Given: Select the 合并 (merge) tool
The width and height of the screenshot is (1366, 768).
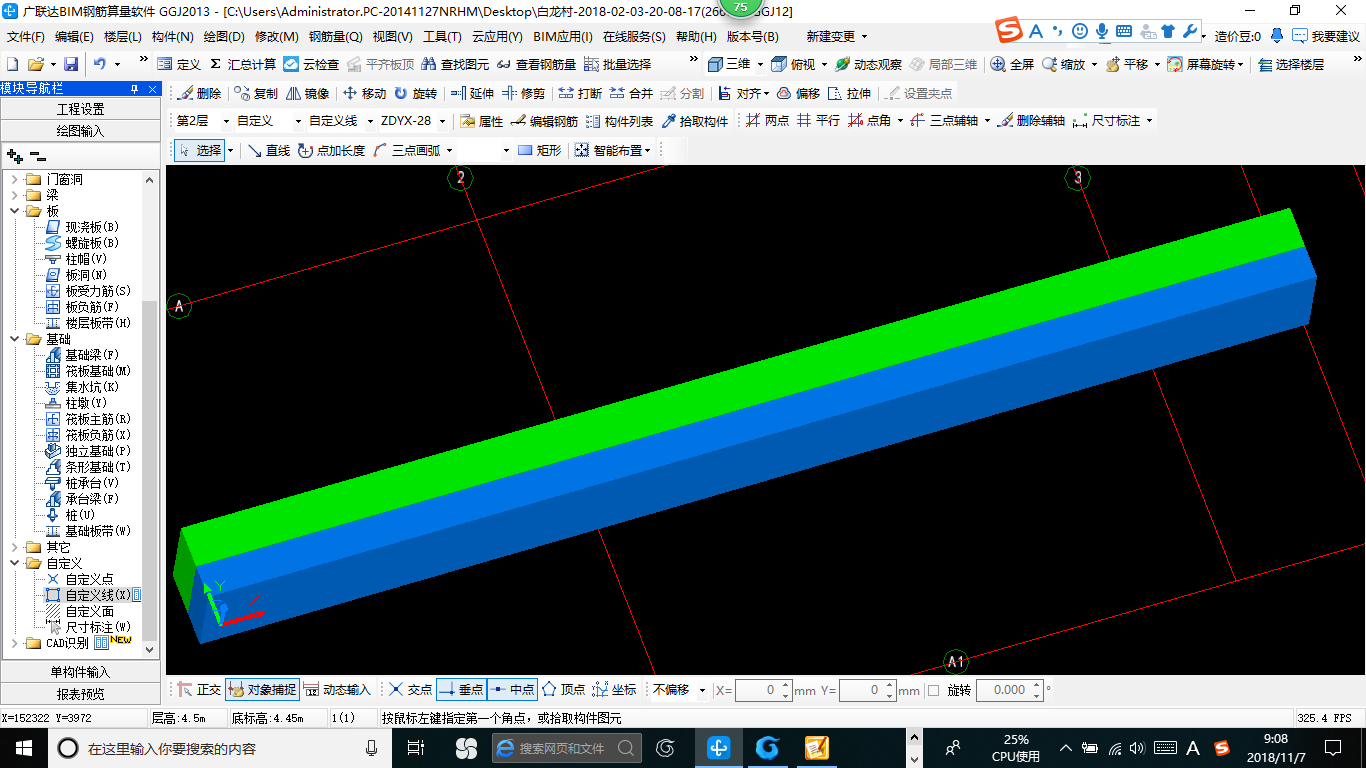Looking at the screenshot, I should 631,93.
